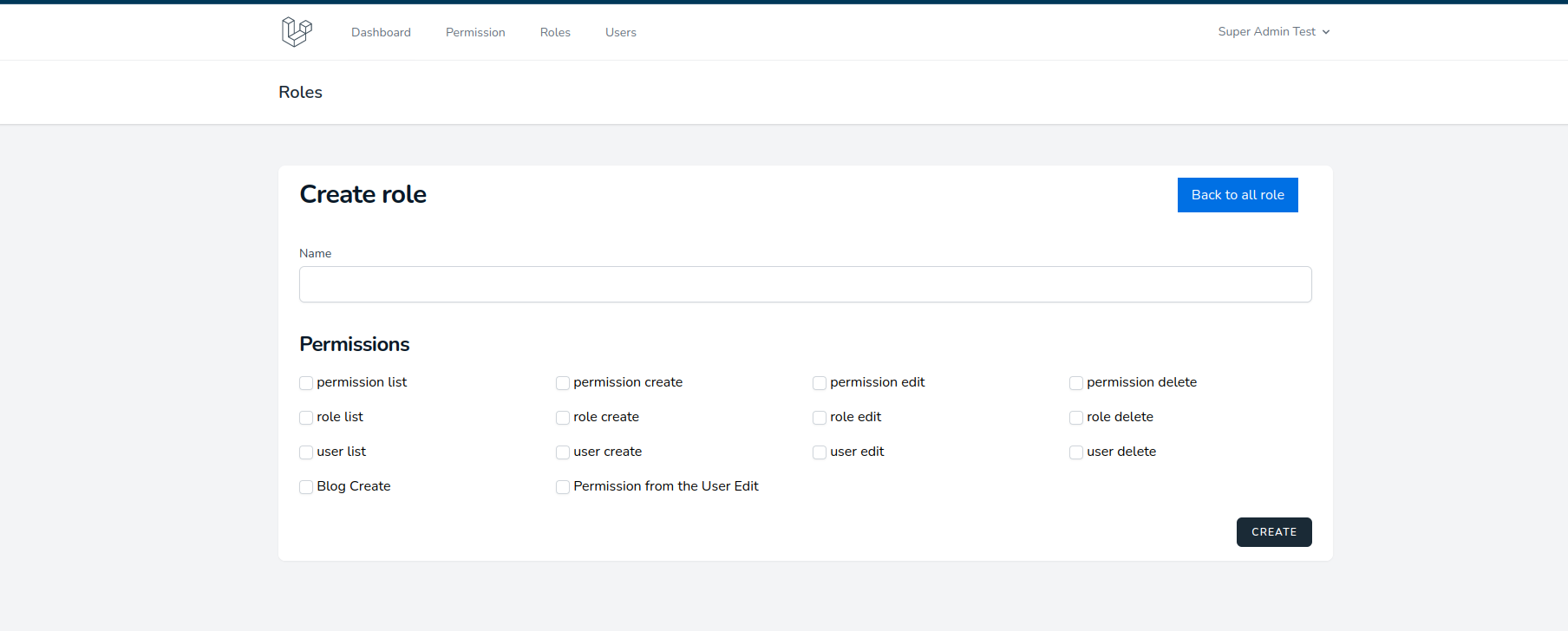Viewport: 1568px width, 631px height.
Task: Check the user edit checkbox
Action: (x=820, y=452)
